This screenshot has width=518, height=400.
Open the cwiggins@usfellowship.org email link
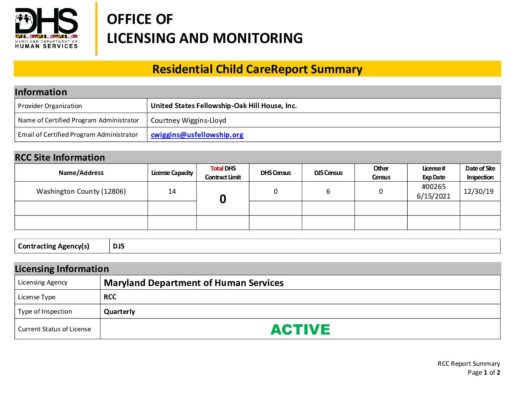tap(197, 135)
